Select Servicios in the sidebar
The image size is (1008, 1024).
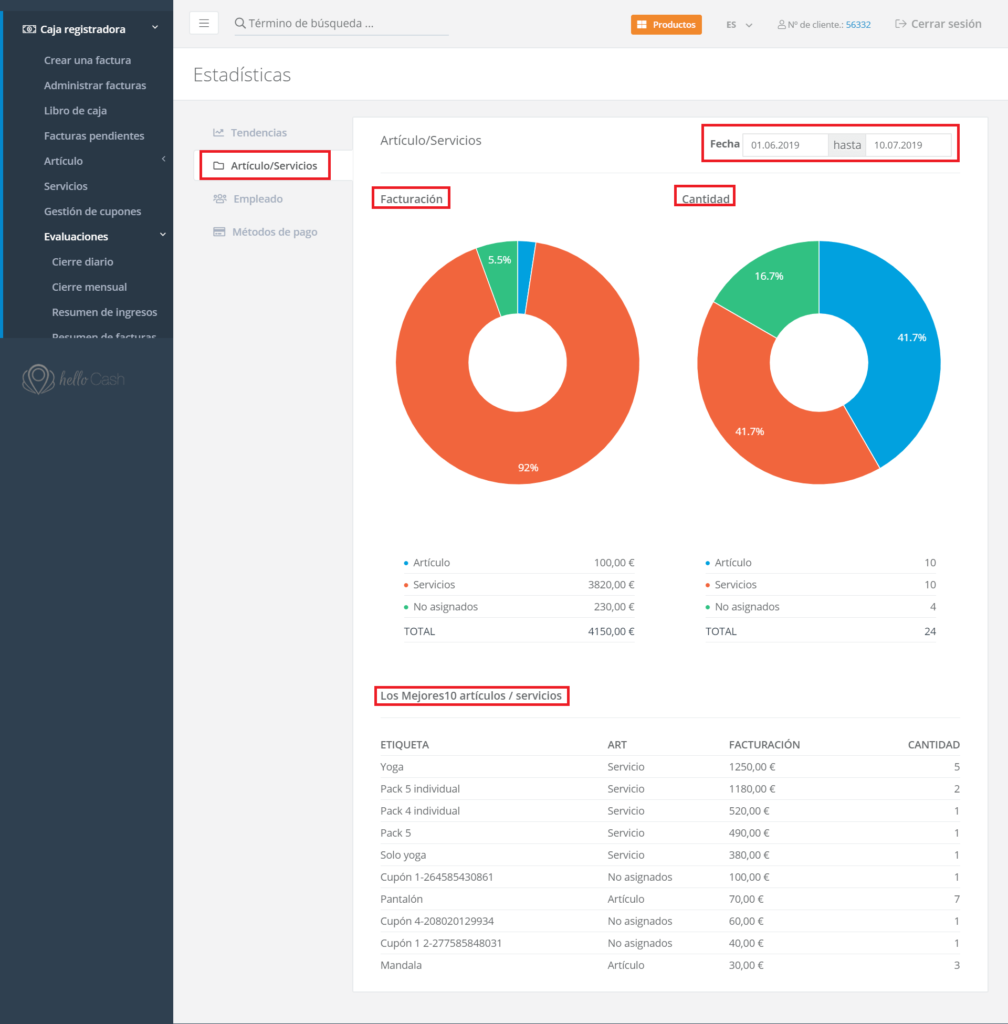pyautogui.click(x=66, y=186)
